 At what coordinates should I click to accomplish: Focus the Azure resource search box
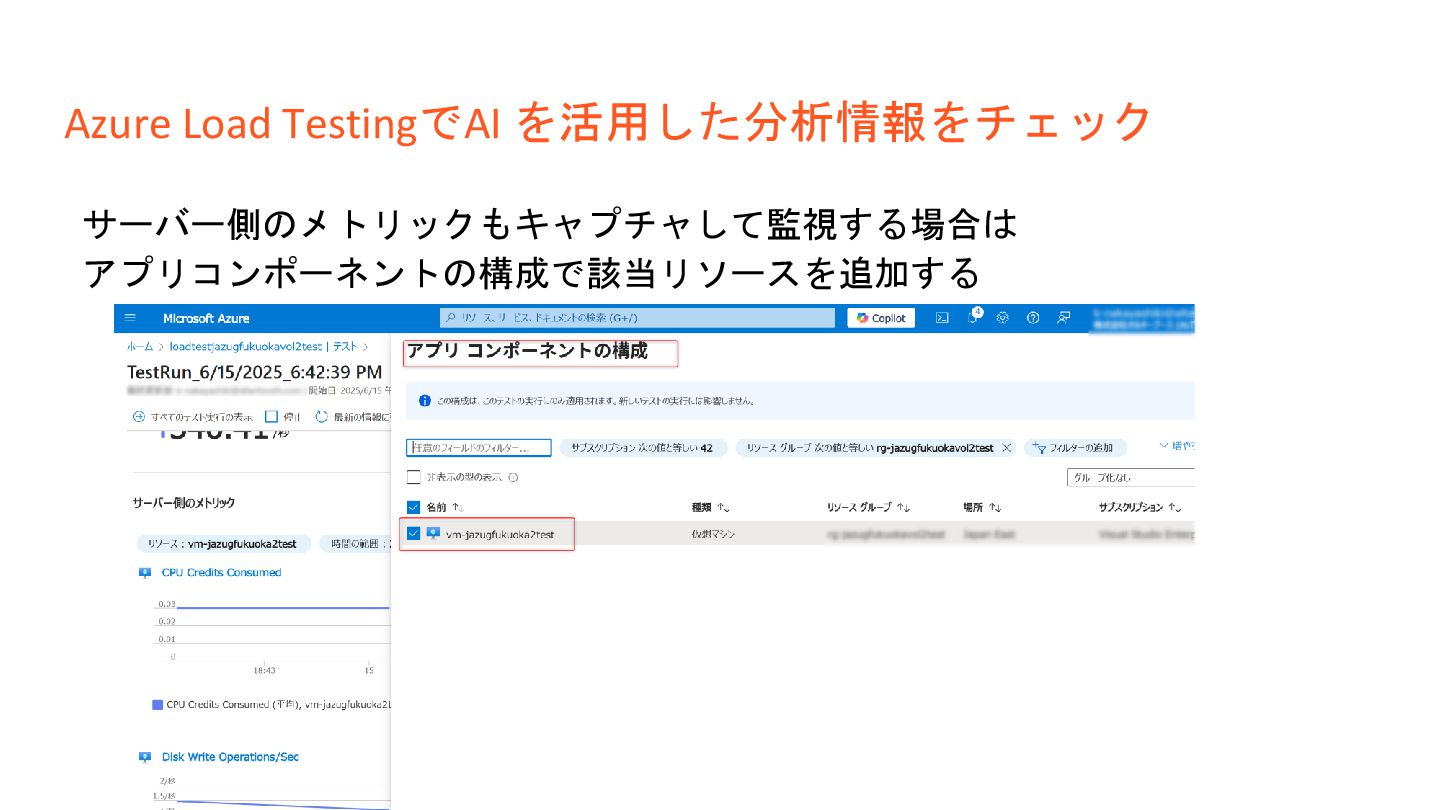click(637, 318)
